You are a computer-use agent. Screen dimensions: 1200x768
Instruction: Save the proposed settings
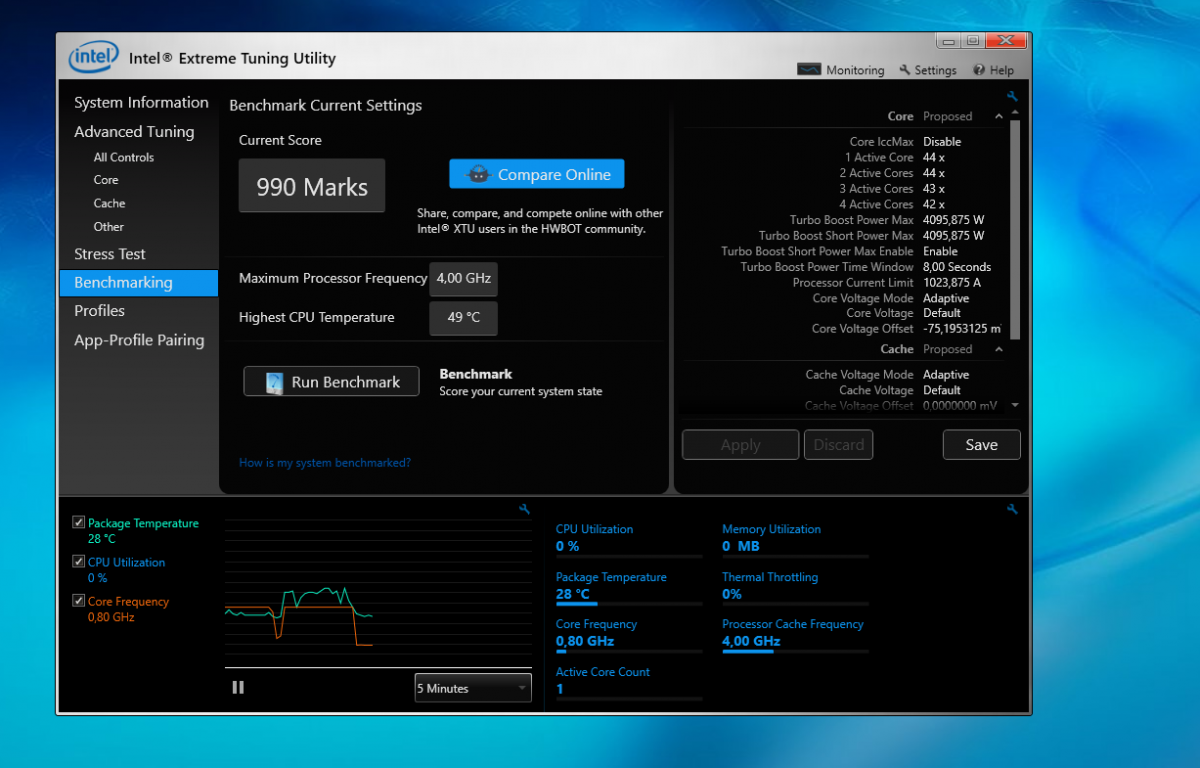[981, 445]
